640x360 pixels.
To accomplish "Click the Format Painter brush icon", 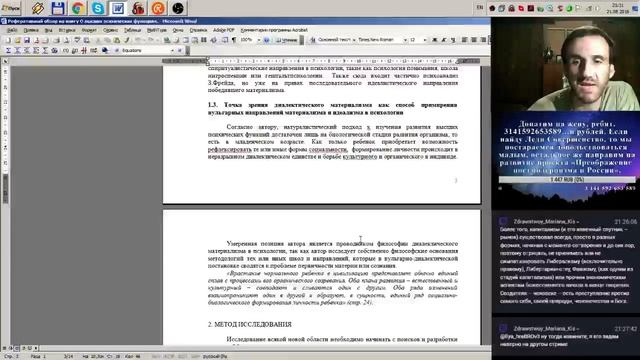I will pyautogui.click(x=127, y=40).
